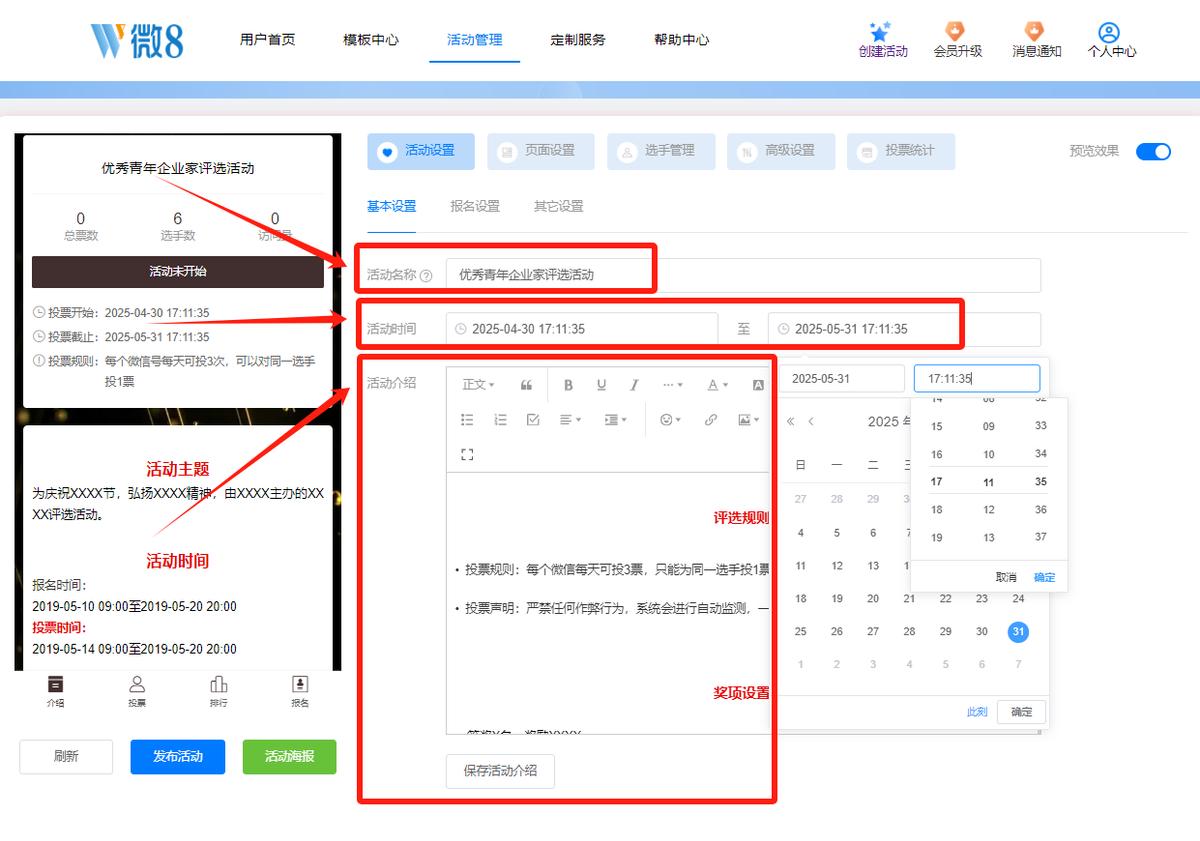Confirm date with 确定 button in calendar footer

click(x=1022, y=712)
